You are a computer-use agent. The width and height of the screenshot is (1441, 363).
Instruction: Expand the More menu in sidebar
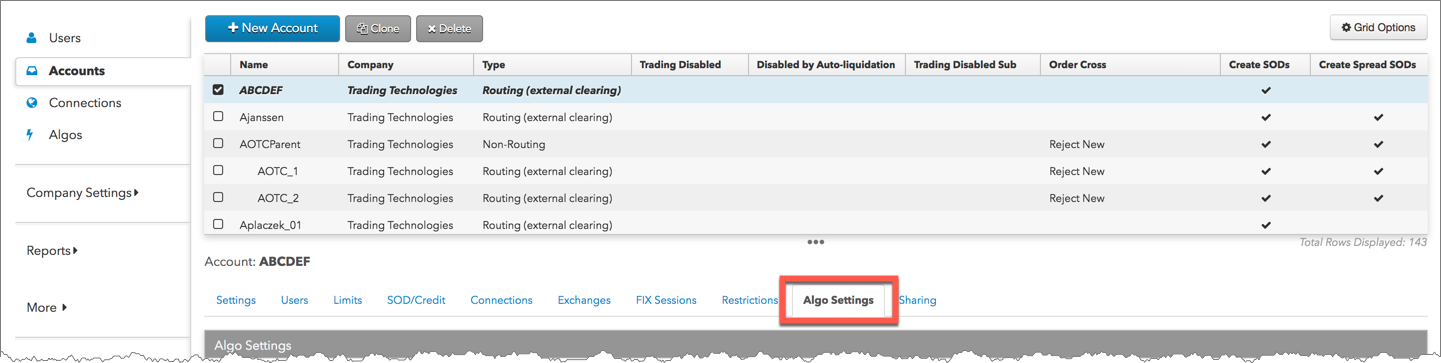coord(47,308)
